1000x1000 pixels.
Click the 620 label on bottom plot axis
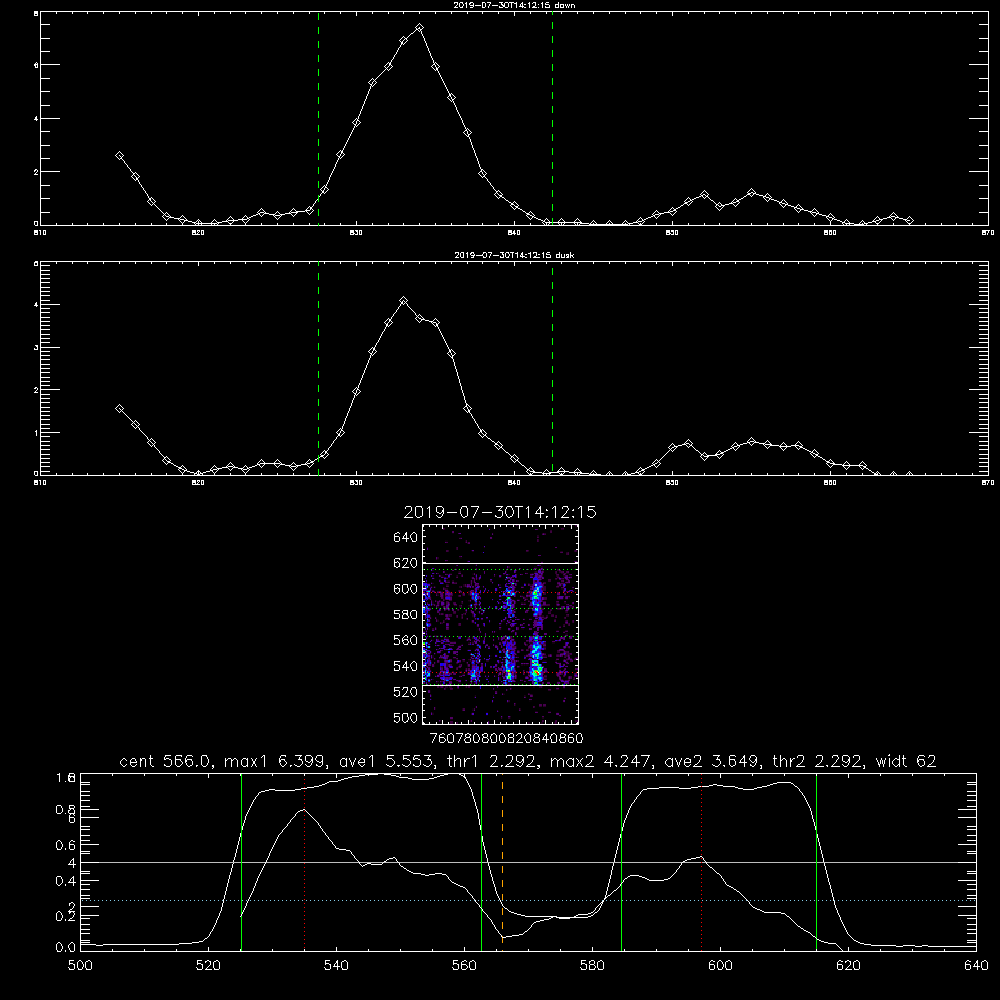pos(848,966)
